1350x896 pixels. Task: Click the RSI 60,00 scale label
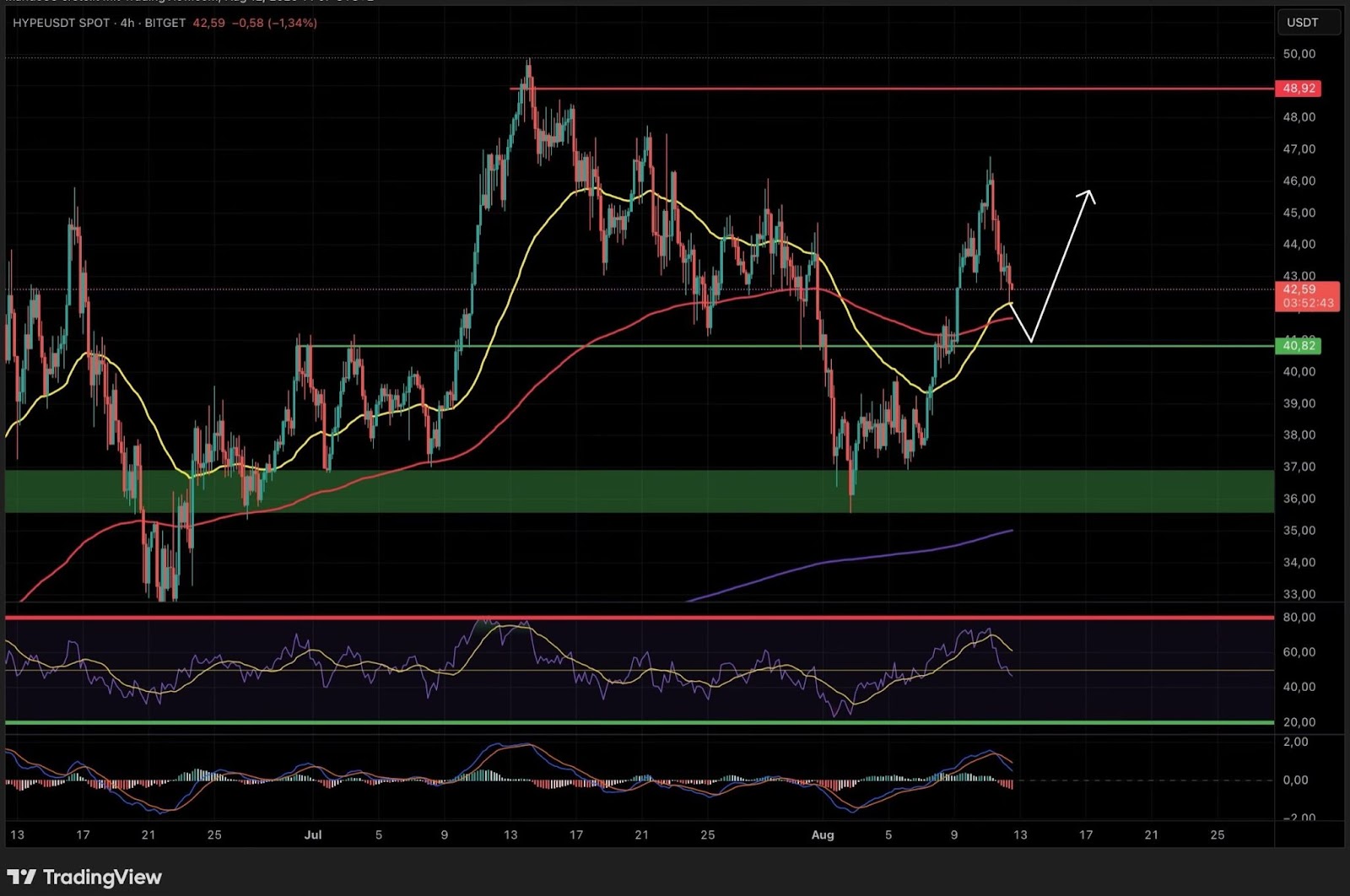[x=1299, y=652]
